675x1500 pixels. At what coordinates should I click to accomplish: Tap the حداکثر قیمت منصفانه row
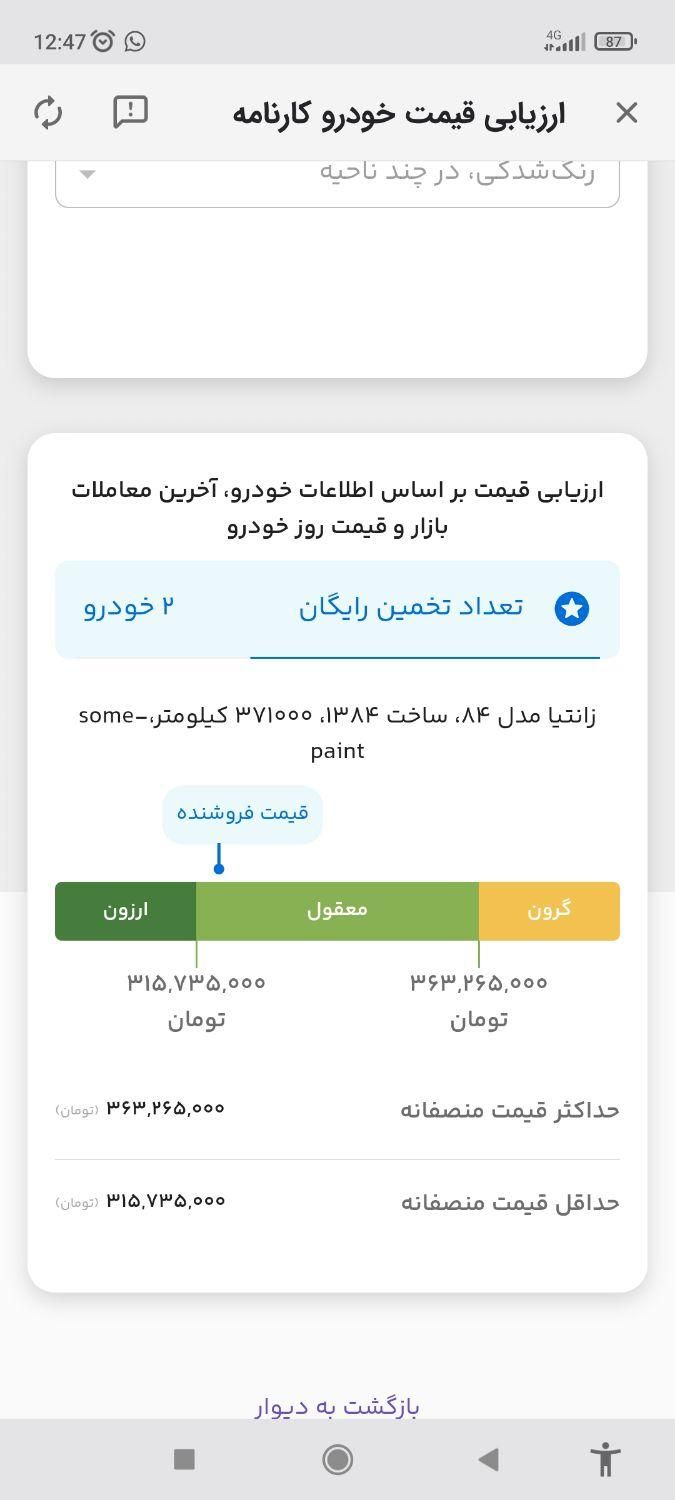pyautogui.click(x=337, y=1110)
